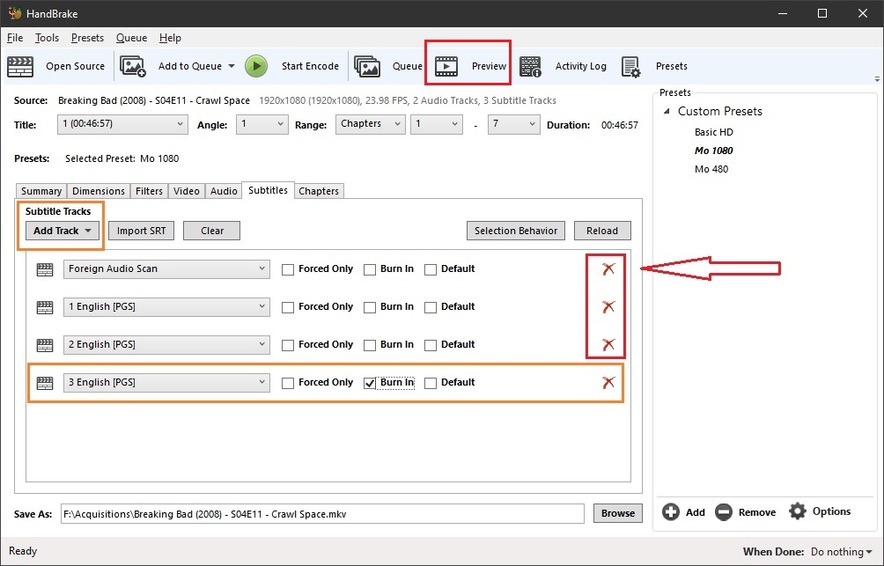Open the Tools menu
The height and width of the screenshot is (566, 884).
tap(47, 38)
